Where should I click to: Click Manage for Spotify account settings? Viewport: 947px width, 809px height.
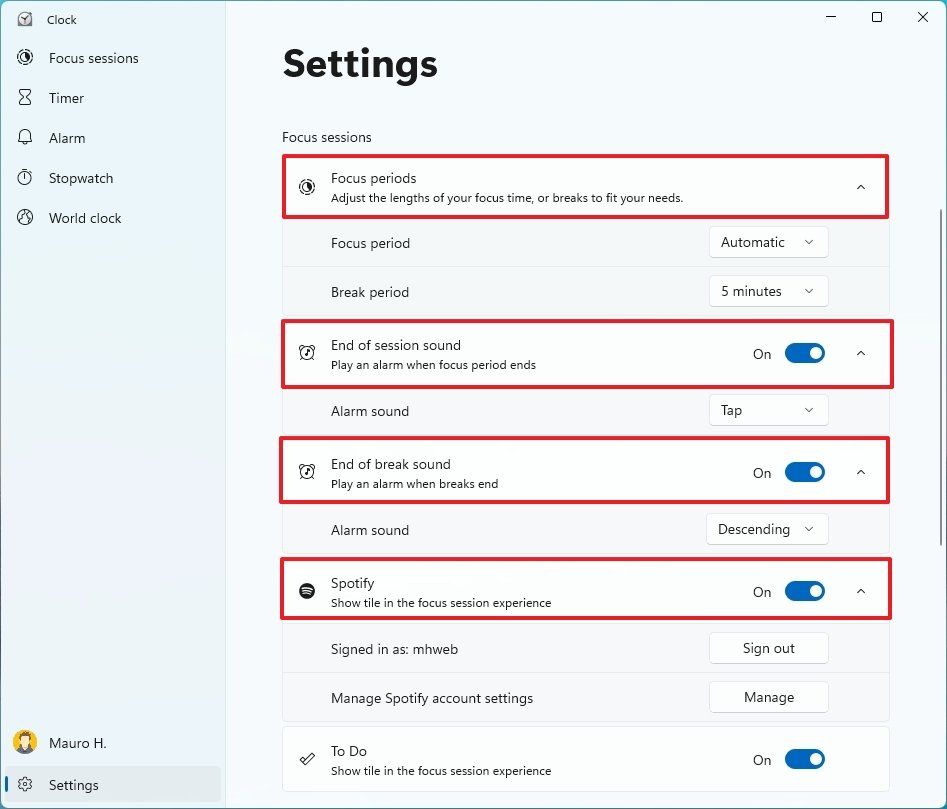pyautogui.click(x=768, y=697)
